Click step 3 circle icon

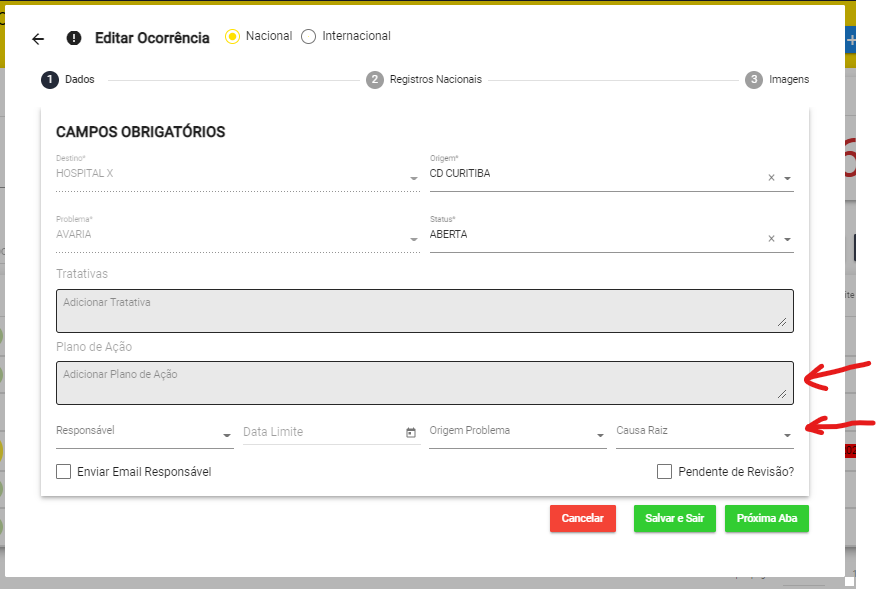(x=754, y=80)
